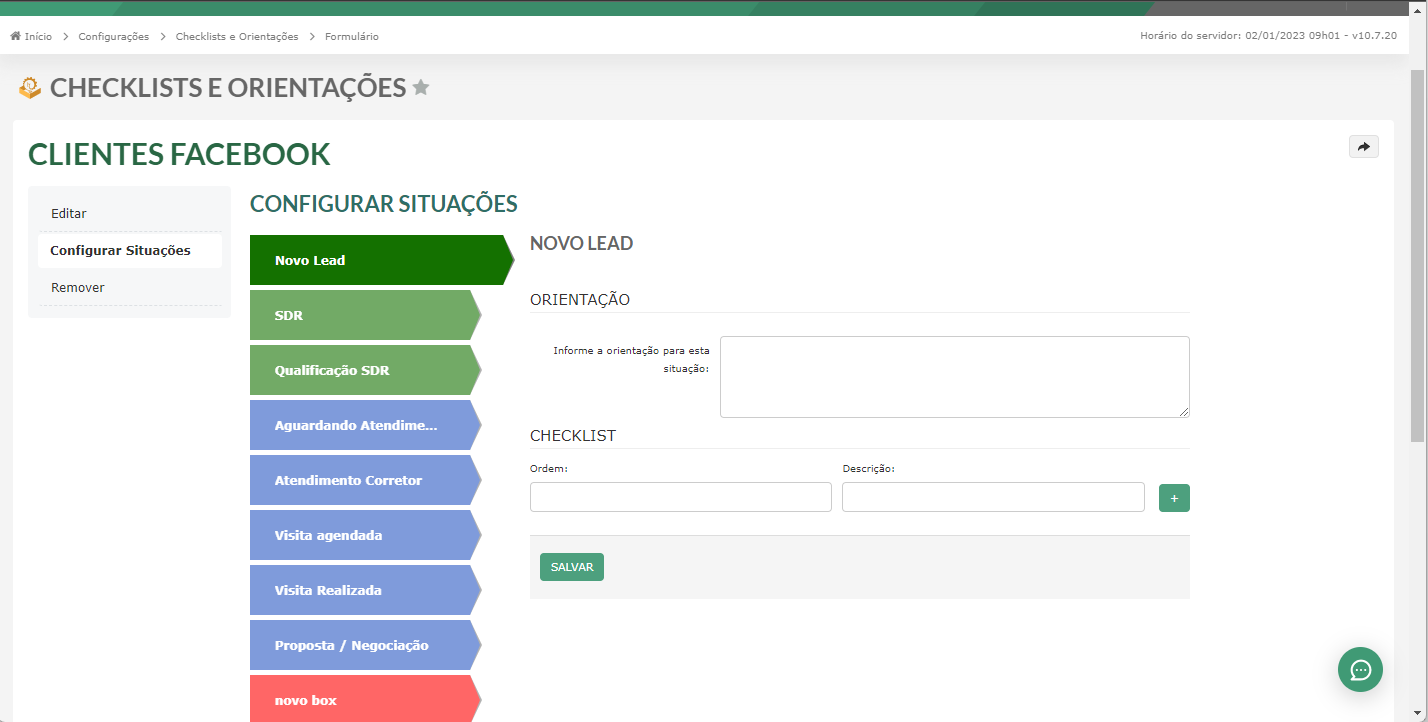The width and height of the screenshot is (1428, 722).
Task: Open the chat support bubble
Action: pyautogui.click(x=1360, y=669)
